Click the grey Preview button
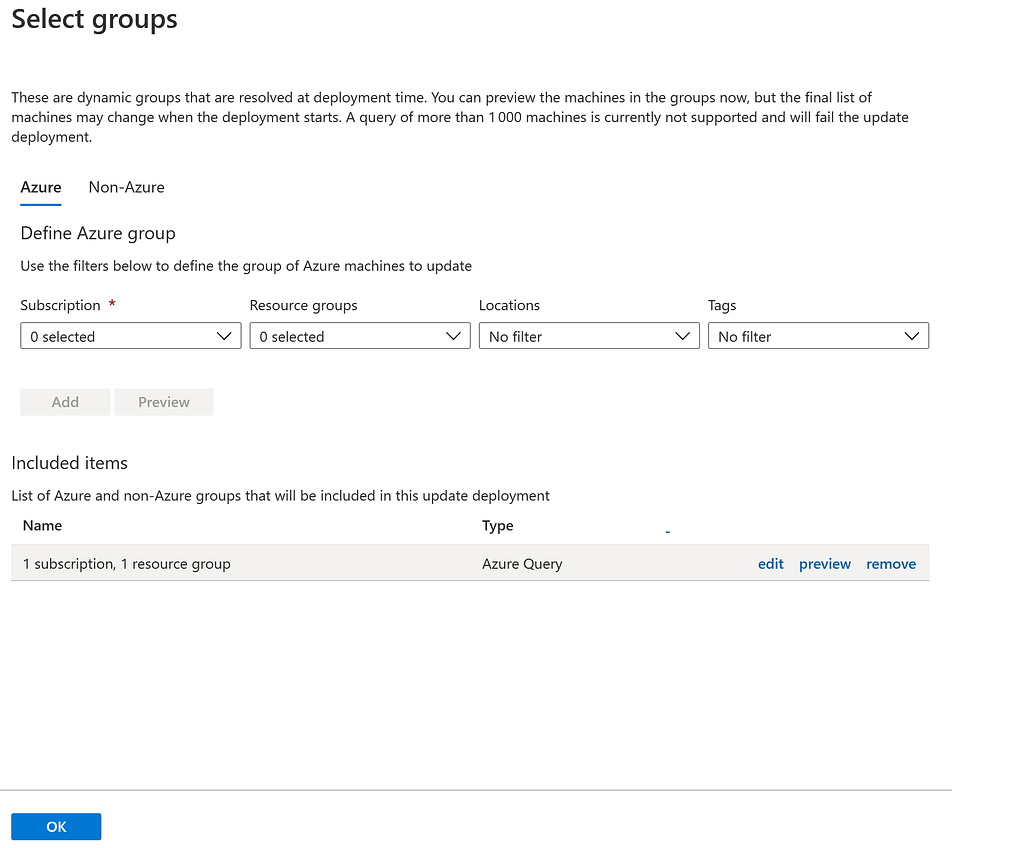1024x848 pixels. tap(163, 402)
